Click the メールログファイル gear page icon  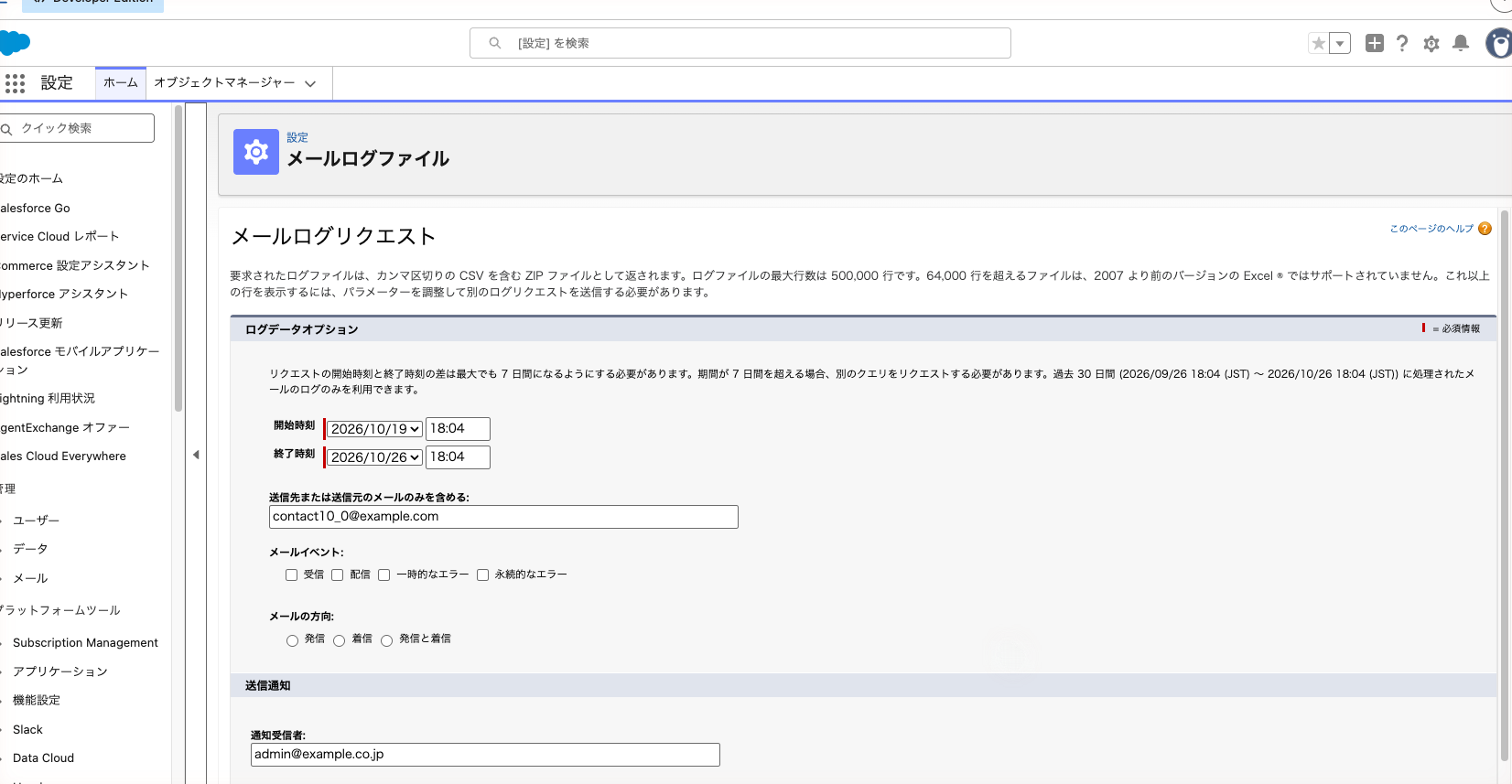(x=256, y=152)
